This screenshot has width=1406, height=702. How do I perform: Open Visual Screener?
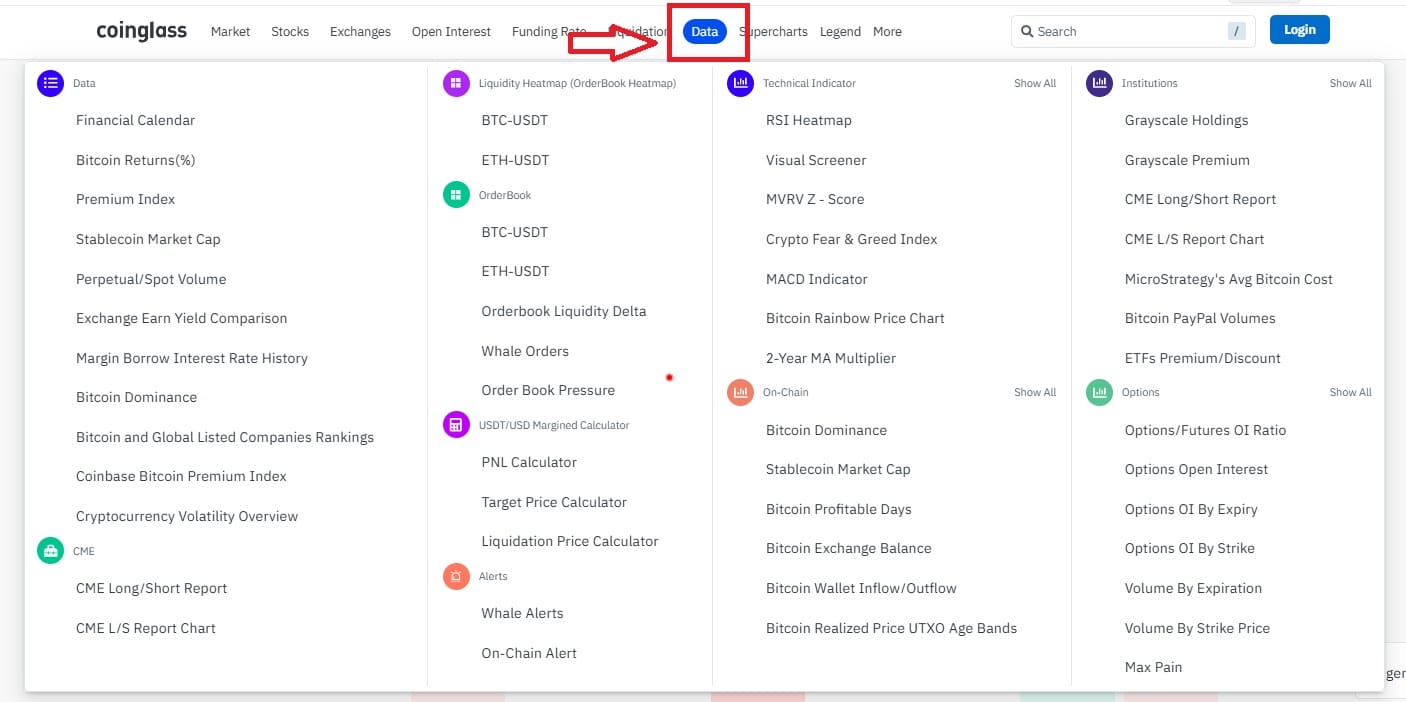click(x=816, y=160)
